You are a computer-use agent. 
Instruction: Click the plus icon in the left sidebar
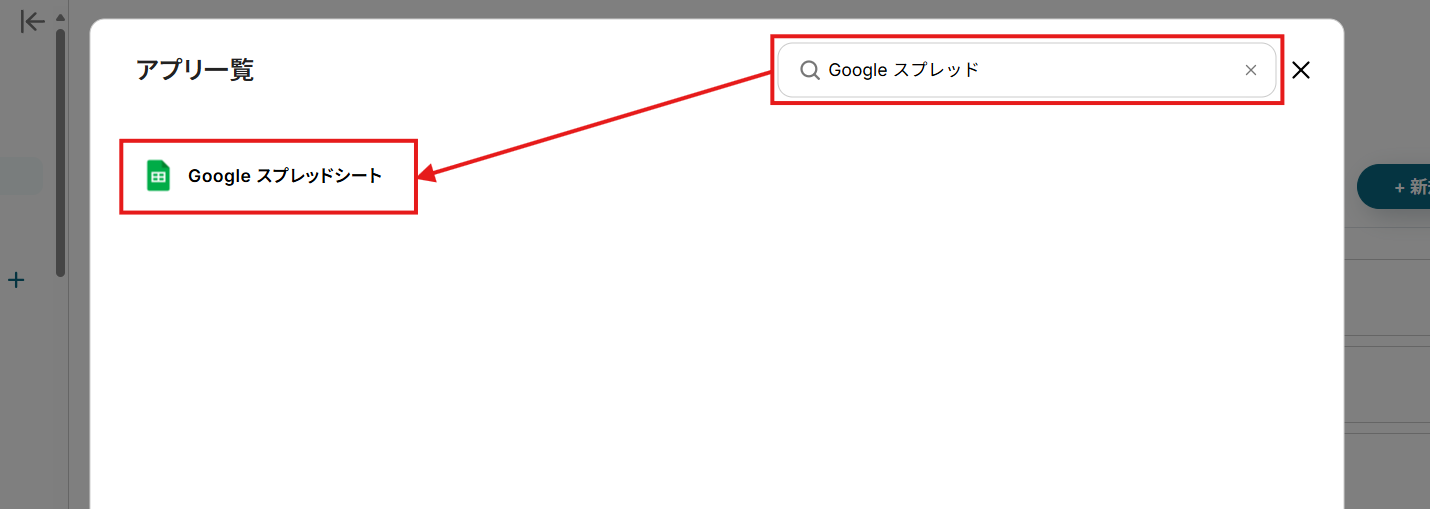(16, 280)
